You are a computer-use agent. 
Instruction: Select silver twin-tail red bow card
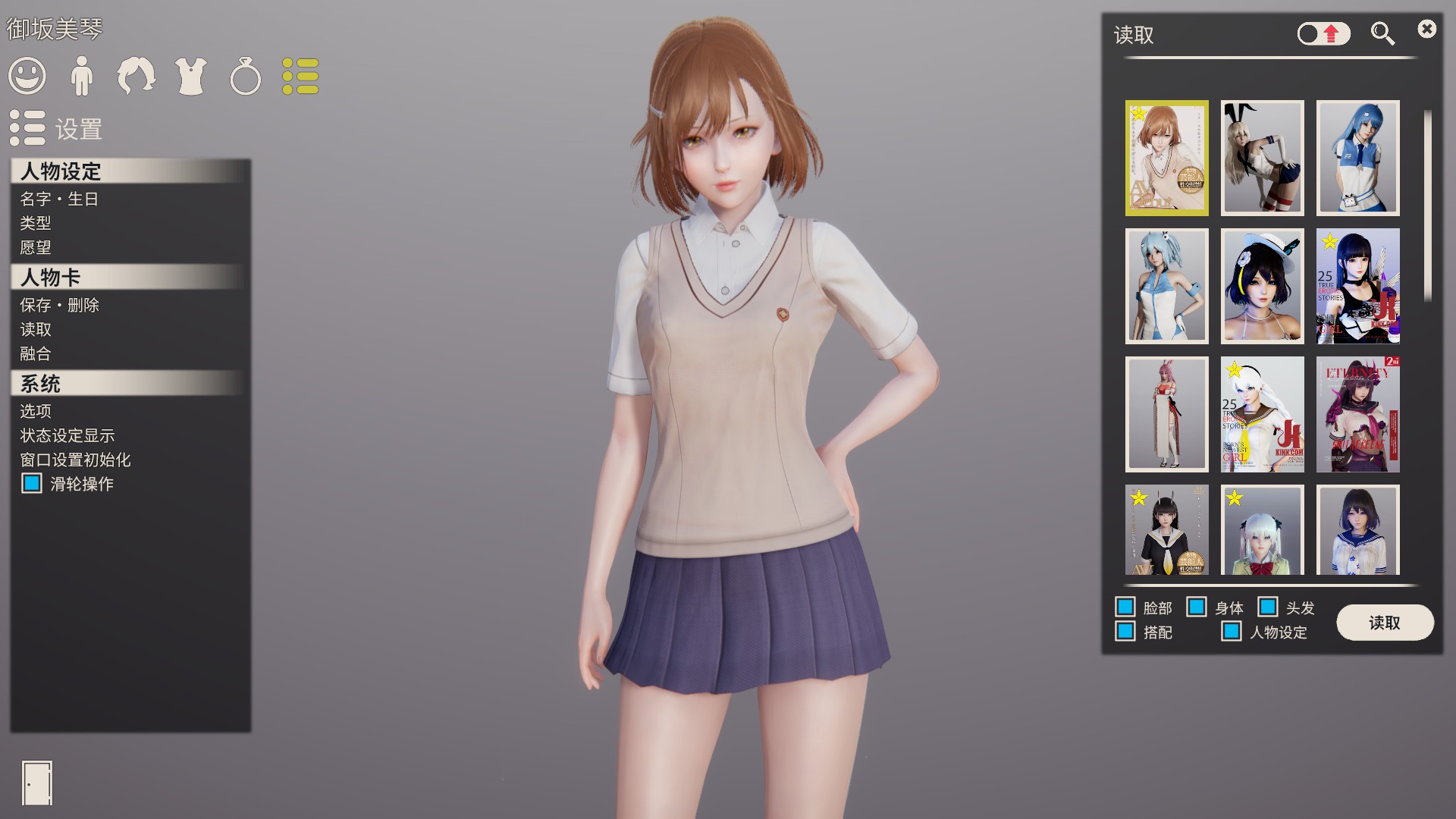[x=1263, y=529]
